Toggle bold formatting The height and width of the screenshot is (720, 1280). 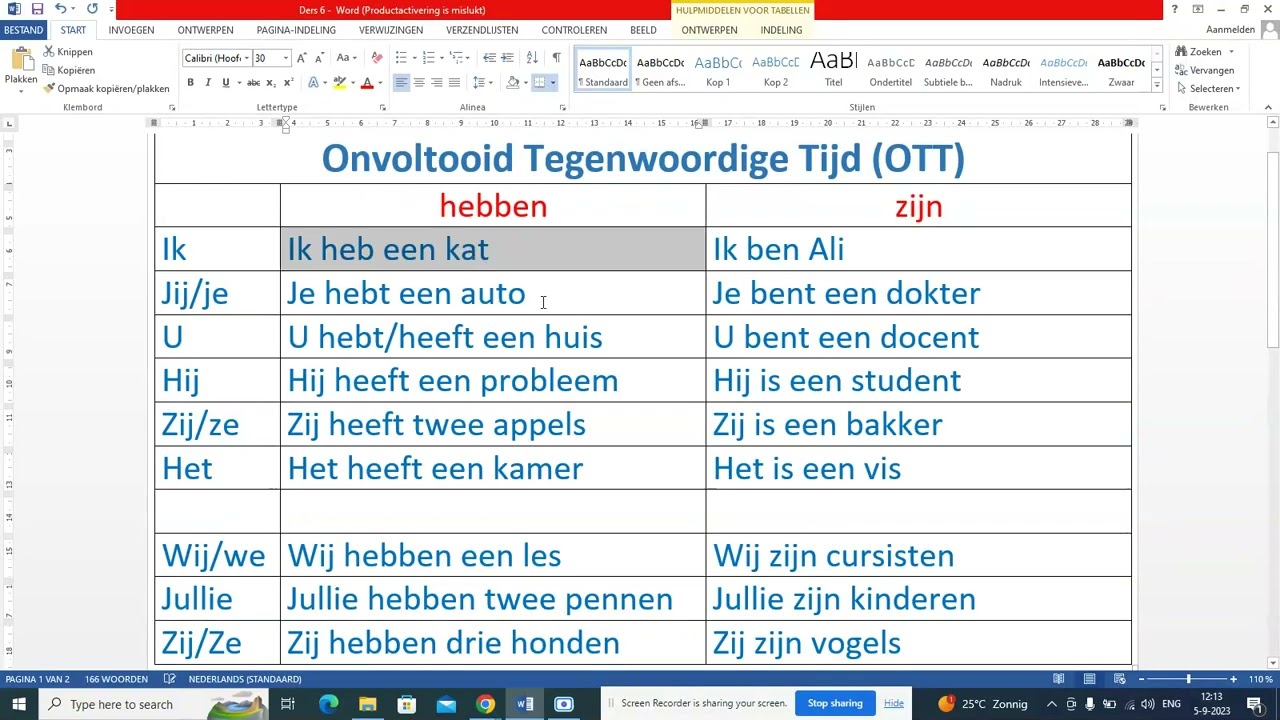[190, 82]
